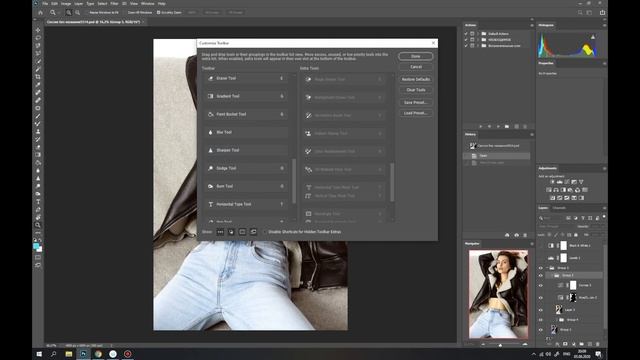Viewport: 640px width, 360px height.
Task: Click Load Preset button
Action: click(416, 113)
